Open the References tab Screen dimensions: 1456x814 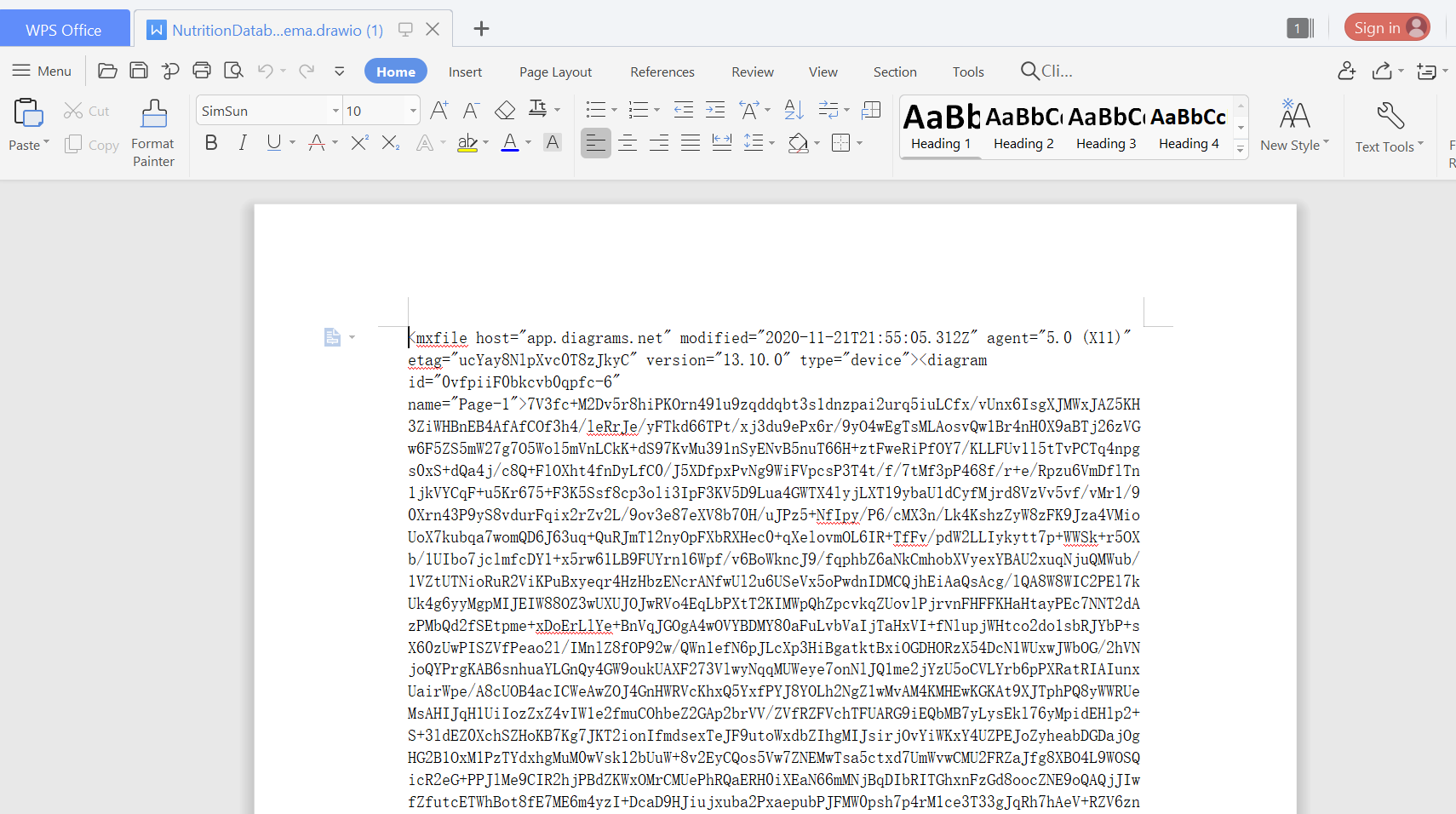[662, 72]
